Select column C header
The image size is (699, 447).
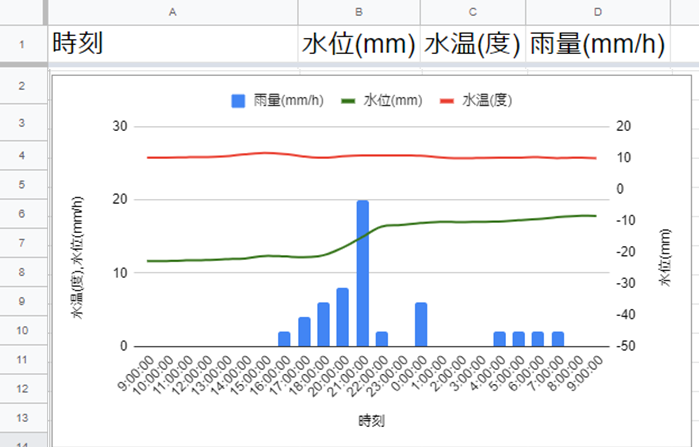click(x=472, y=12)
